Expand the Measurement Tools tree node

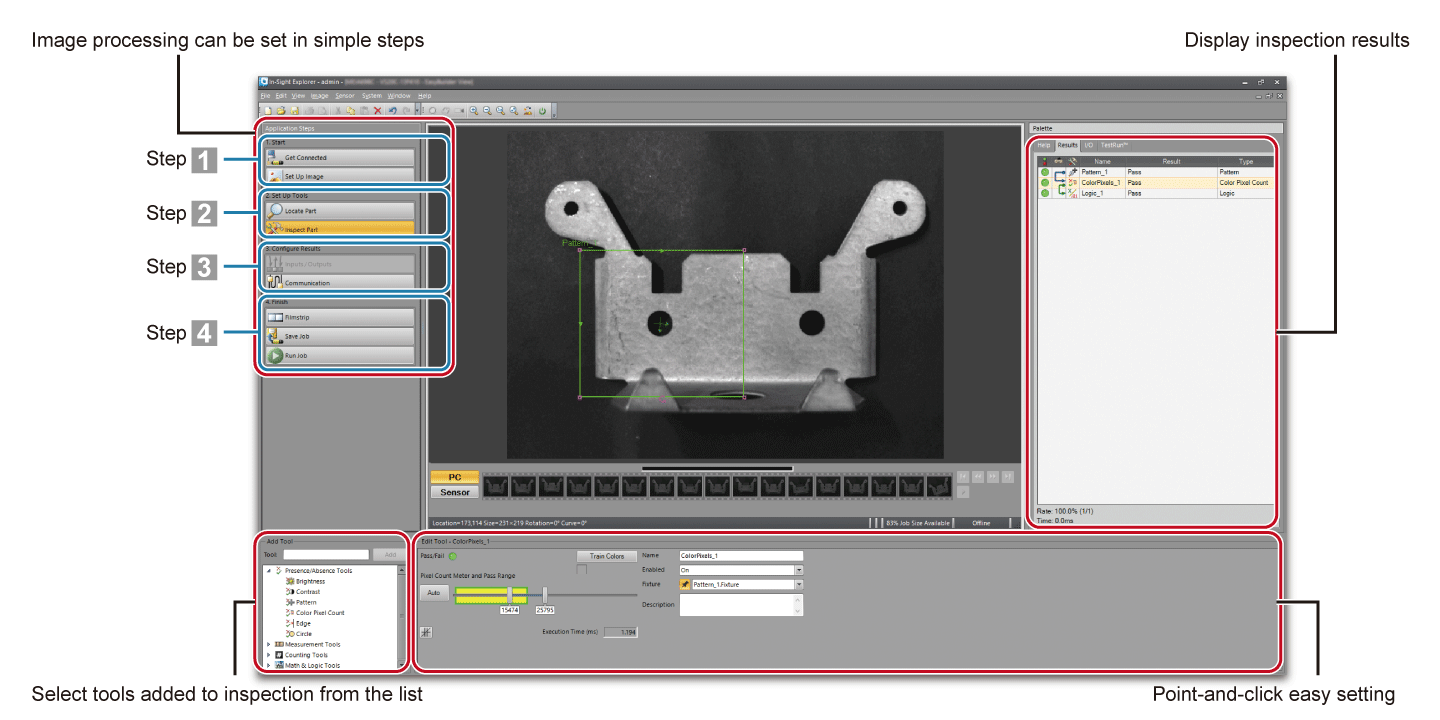[268, 645]
